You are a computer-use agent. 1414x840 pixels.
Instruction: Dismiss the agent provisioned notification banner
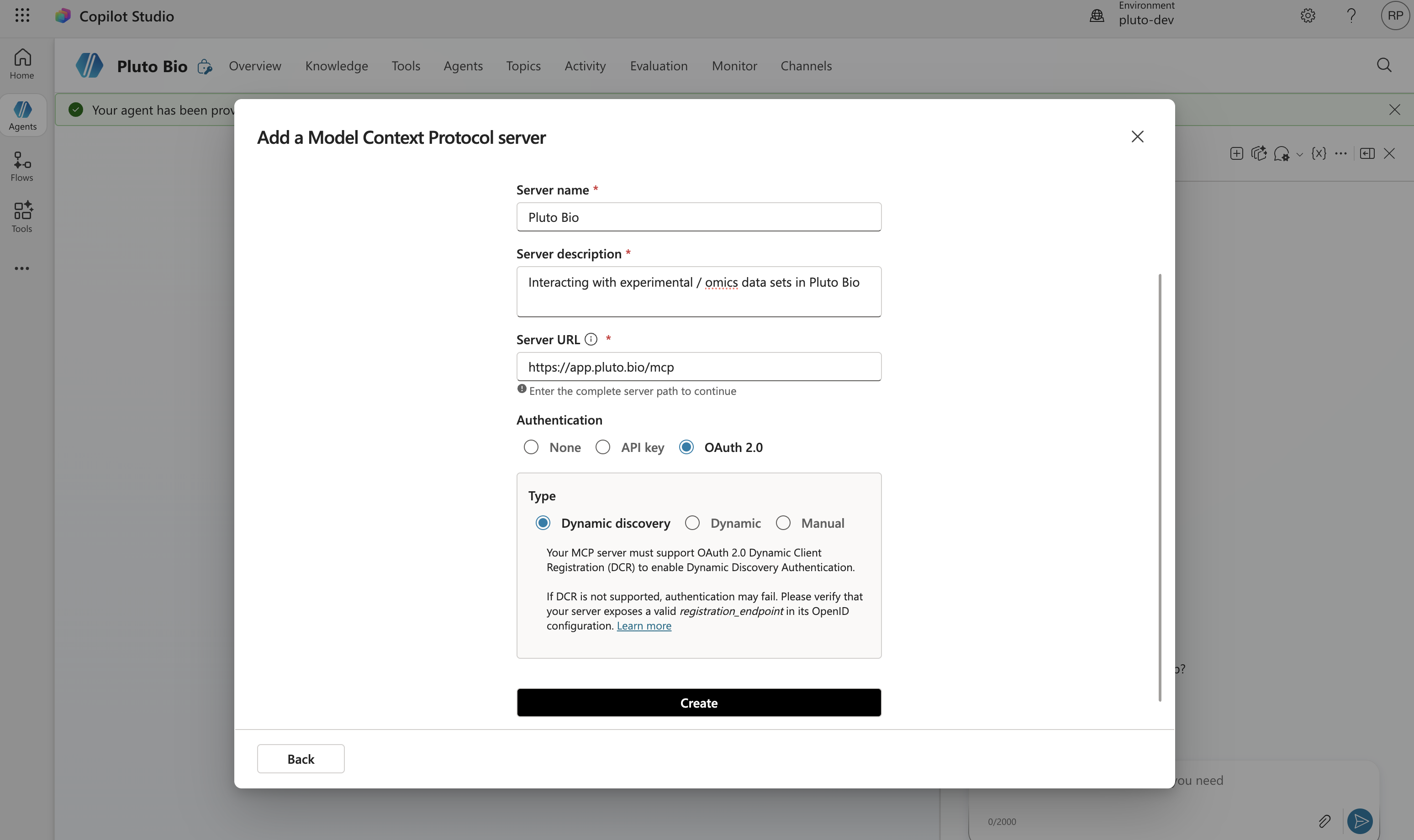[1394, 110]
